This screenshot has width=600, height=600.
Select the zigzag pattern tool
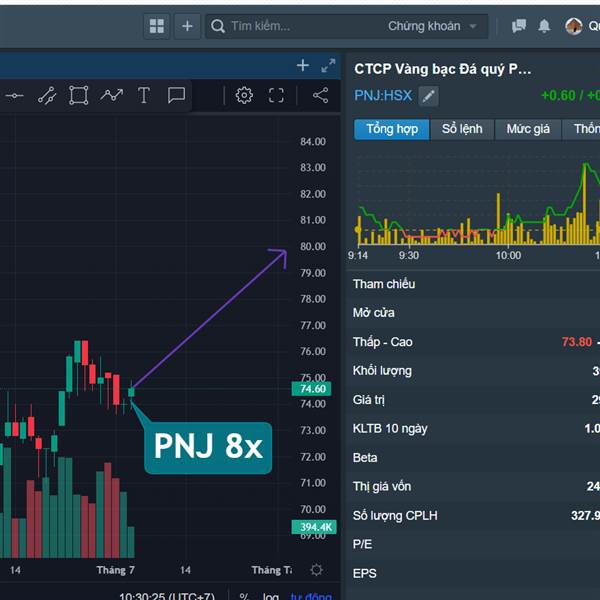coord(111,95)
